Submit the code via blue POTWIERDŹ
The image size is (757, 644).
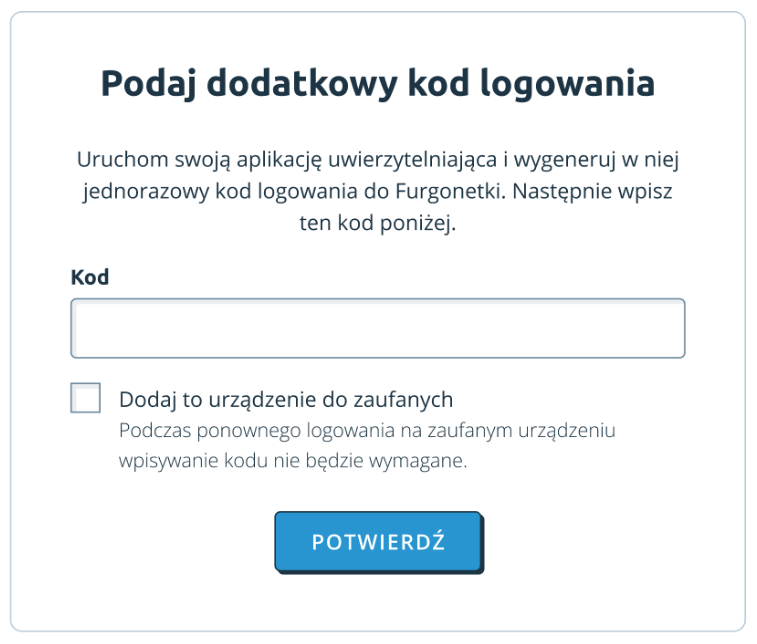(x=378, y=542)
